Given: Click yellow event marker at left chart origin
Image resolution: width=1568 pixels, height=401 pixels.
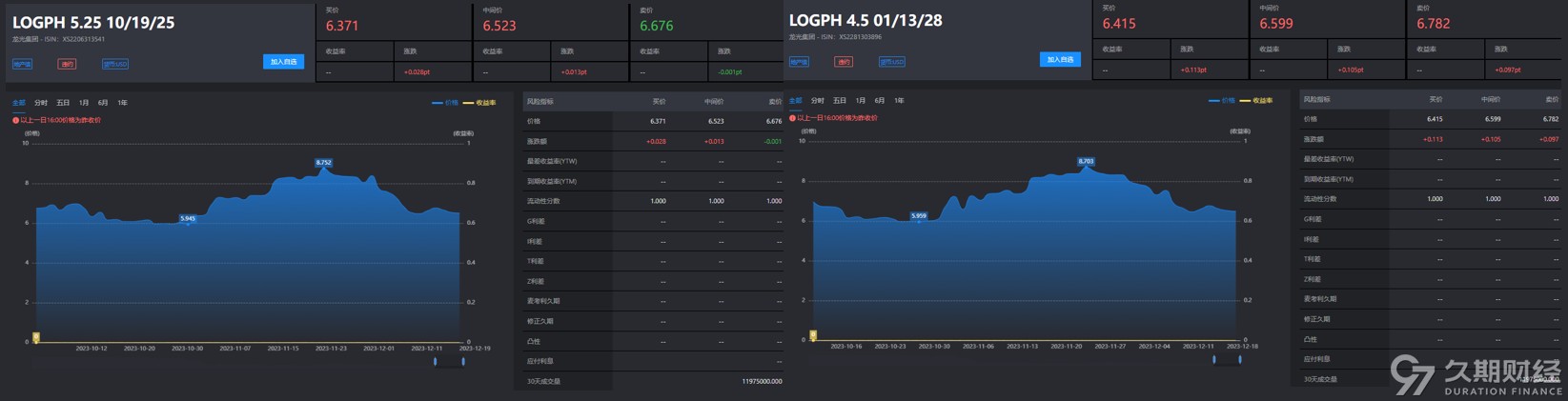Looking at the screenshot, I should click(36, 337).
